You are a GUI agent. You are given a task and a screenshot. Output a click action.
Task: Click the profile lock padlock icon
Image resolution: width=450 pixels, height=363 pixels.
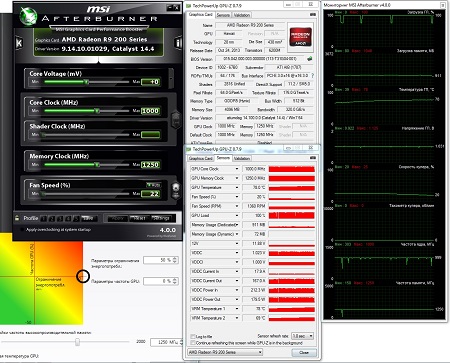(x=17, y=218)
